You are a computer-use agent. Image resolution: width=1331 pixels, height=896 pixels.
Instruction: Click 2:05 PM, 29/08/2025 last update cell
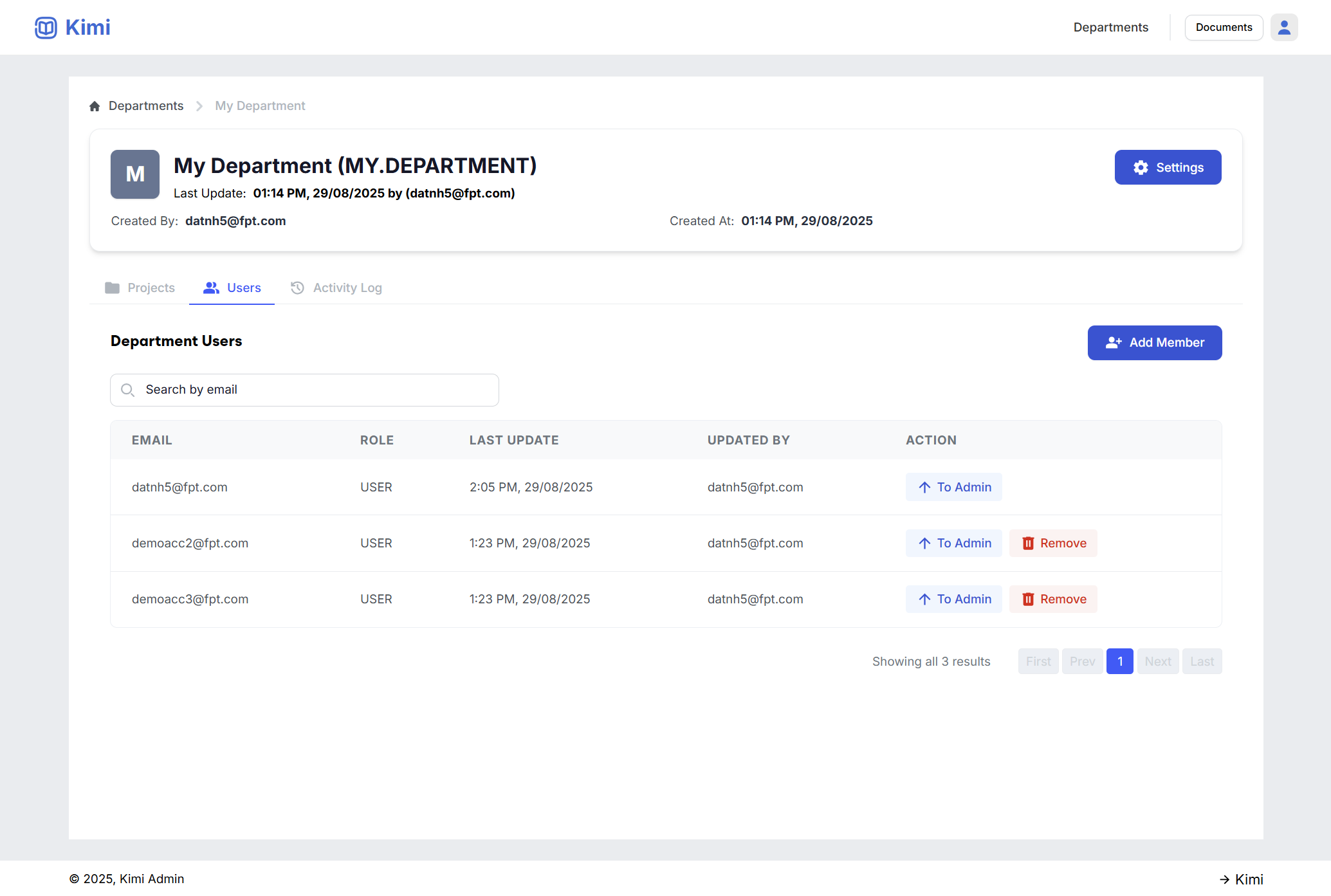[531, 487]
